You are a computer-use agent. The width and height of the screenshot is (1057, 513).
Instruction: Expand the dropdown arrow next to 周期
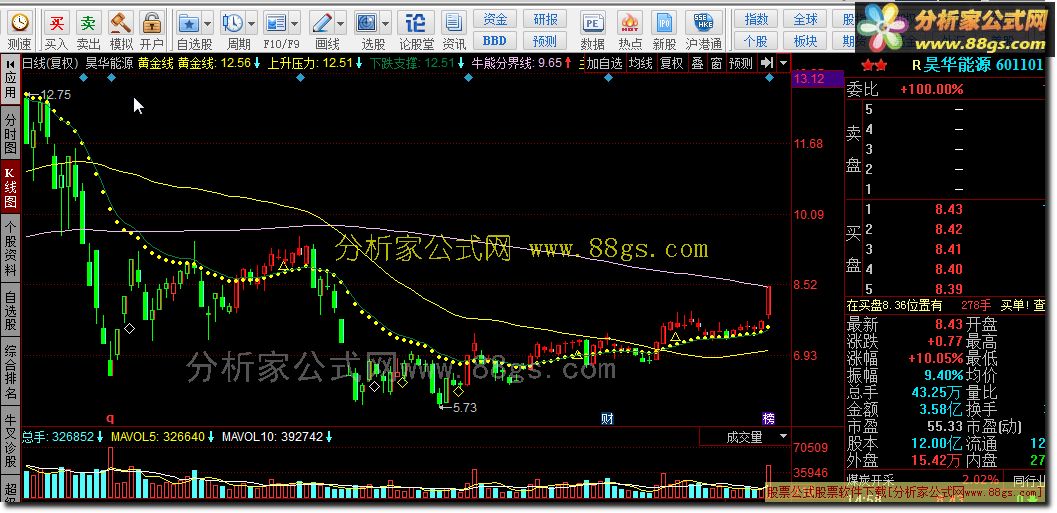(x=251, y=23)
